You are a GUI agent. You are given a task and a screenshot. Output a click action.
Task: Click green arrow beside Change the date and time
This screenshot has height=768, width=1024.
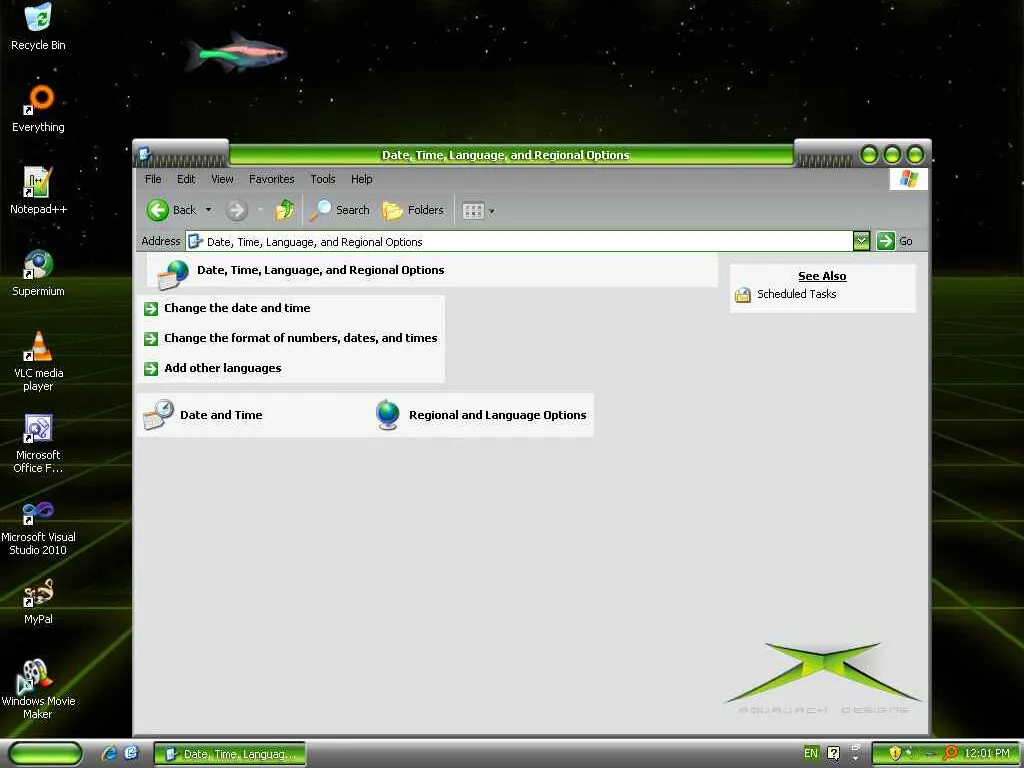[x=151, y=309]
